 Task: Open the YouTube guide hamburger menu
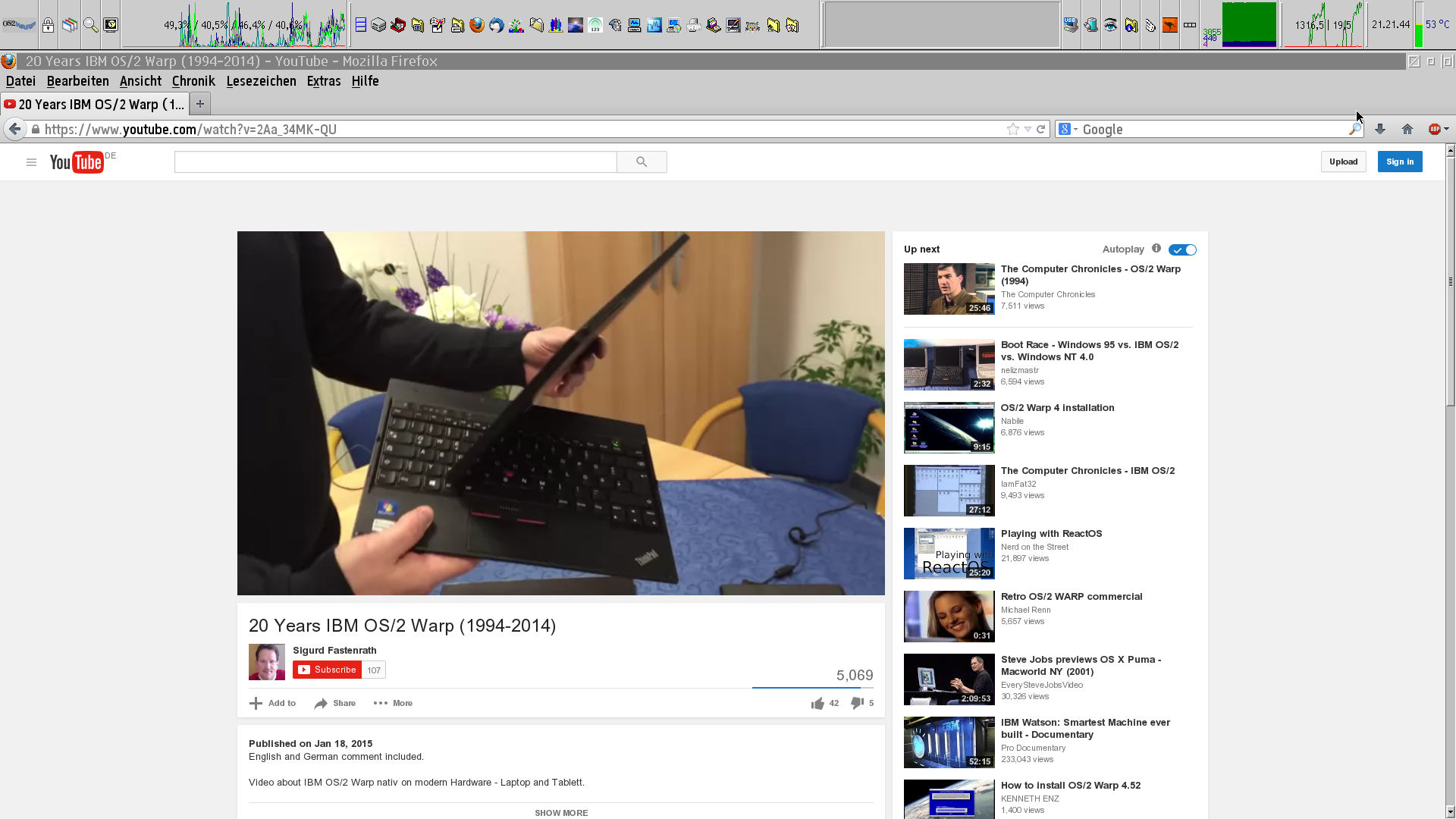[x=31, y=162]
